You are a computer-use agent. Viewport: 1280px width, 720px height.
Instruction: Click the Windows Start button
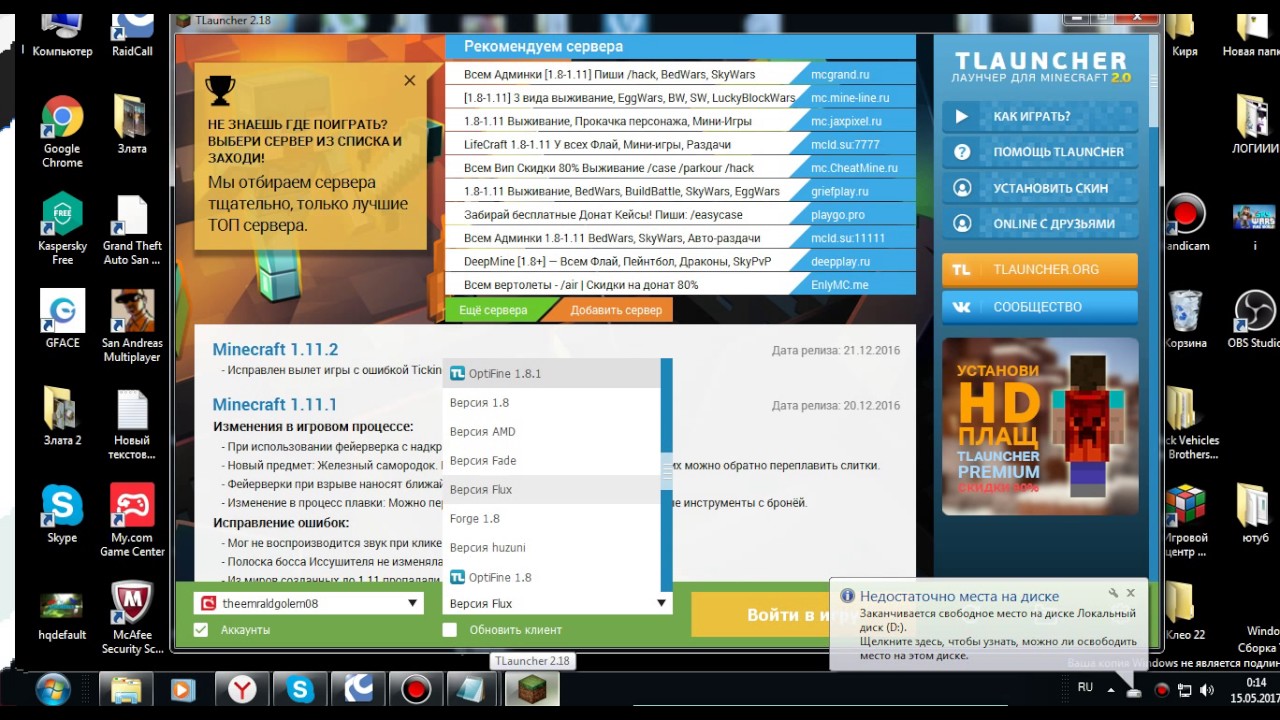[x=53, y=690]
